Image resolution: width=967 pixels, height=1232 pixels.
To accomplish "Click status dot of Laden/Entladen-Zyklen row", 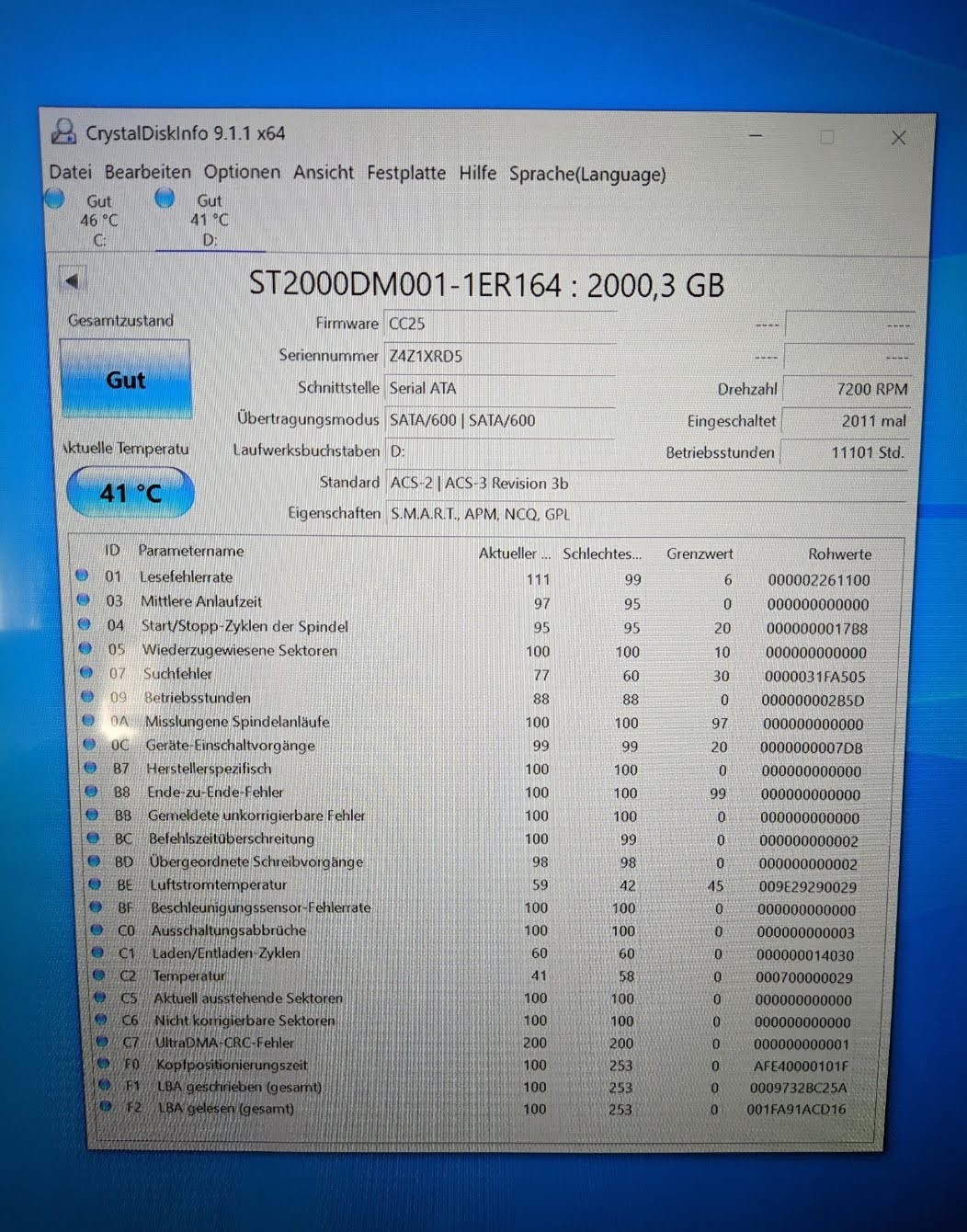I will [97, 952].
